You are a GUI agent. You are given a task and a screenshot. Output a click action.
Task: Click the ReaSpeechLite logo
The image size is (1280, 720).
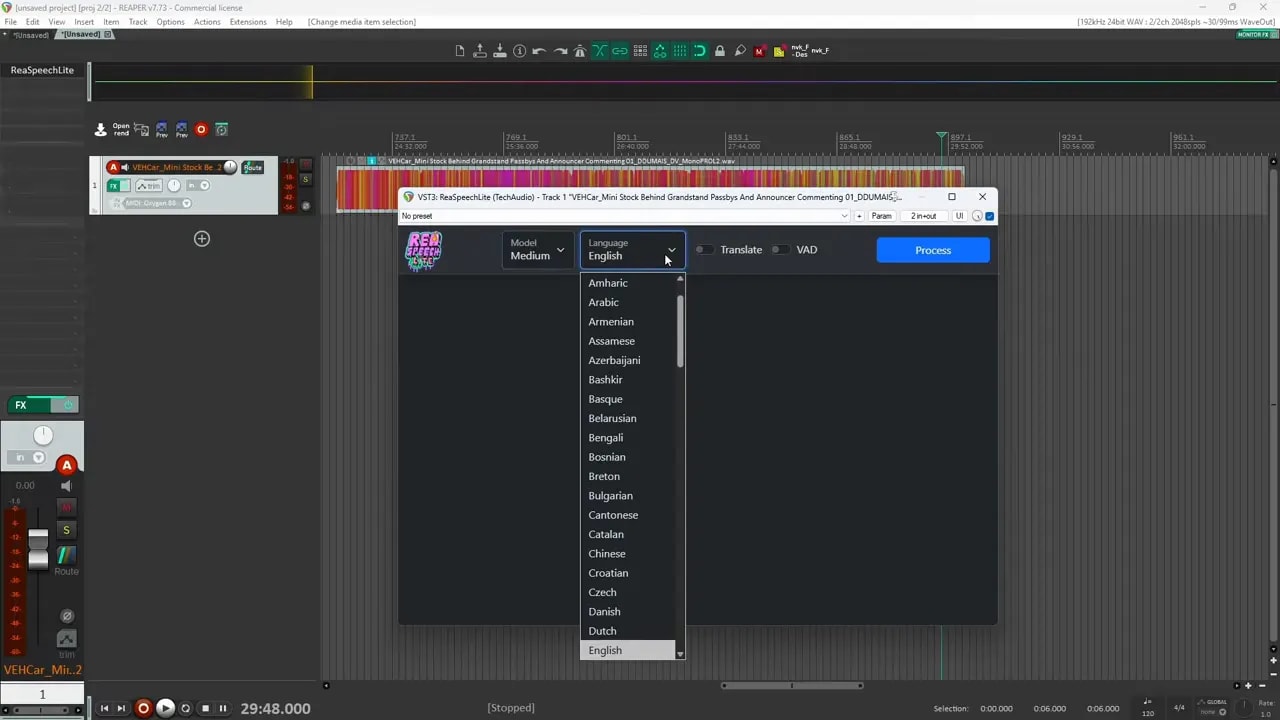click(x=423, y=251)
